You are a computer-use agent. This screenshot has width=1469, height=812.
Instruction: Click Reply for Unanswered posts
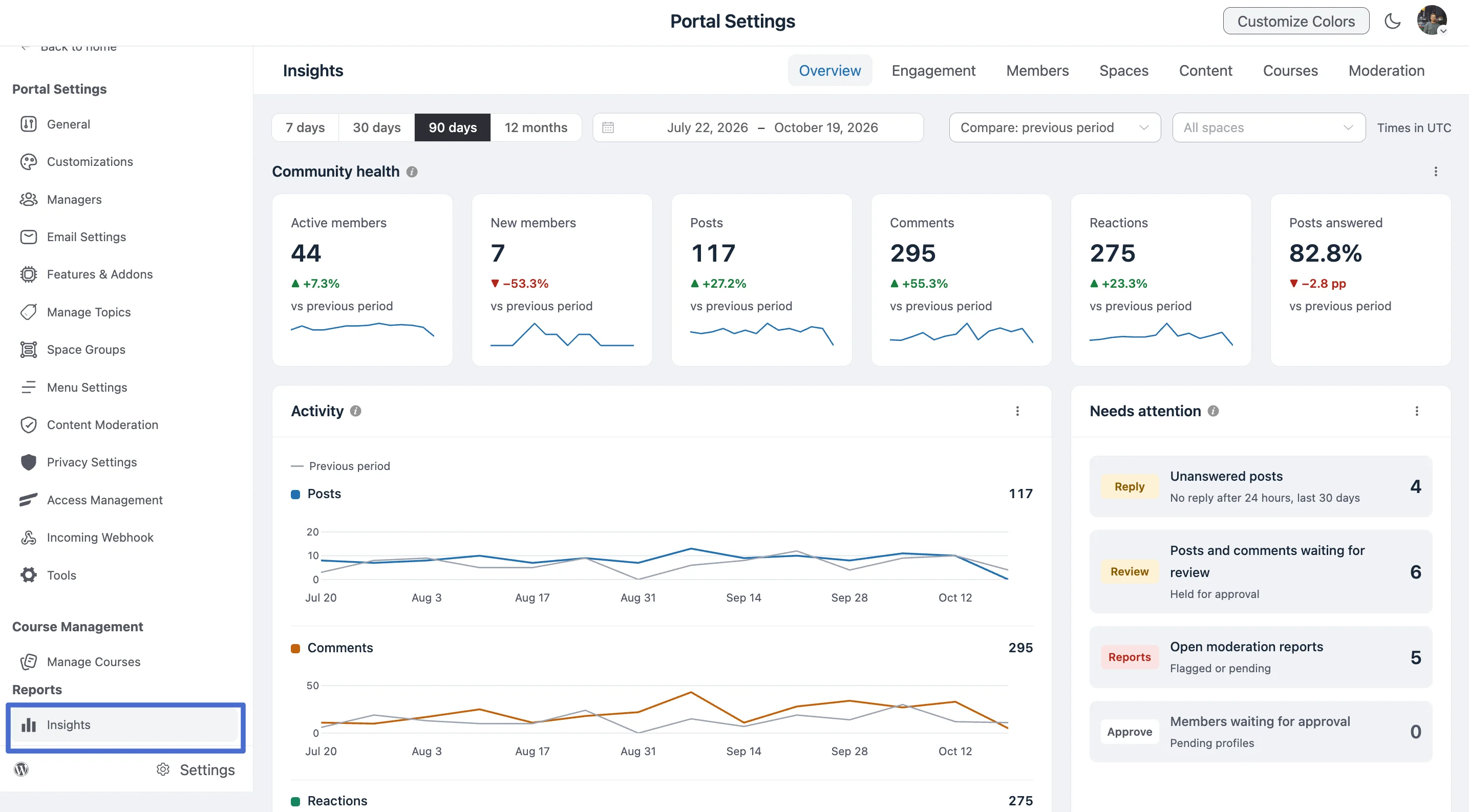pos(1129,486)
